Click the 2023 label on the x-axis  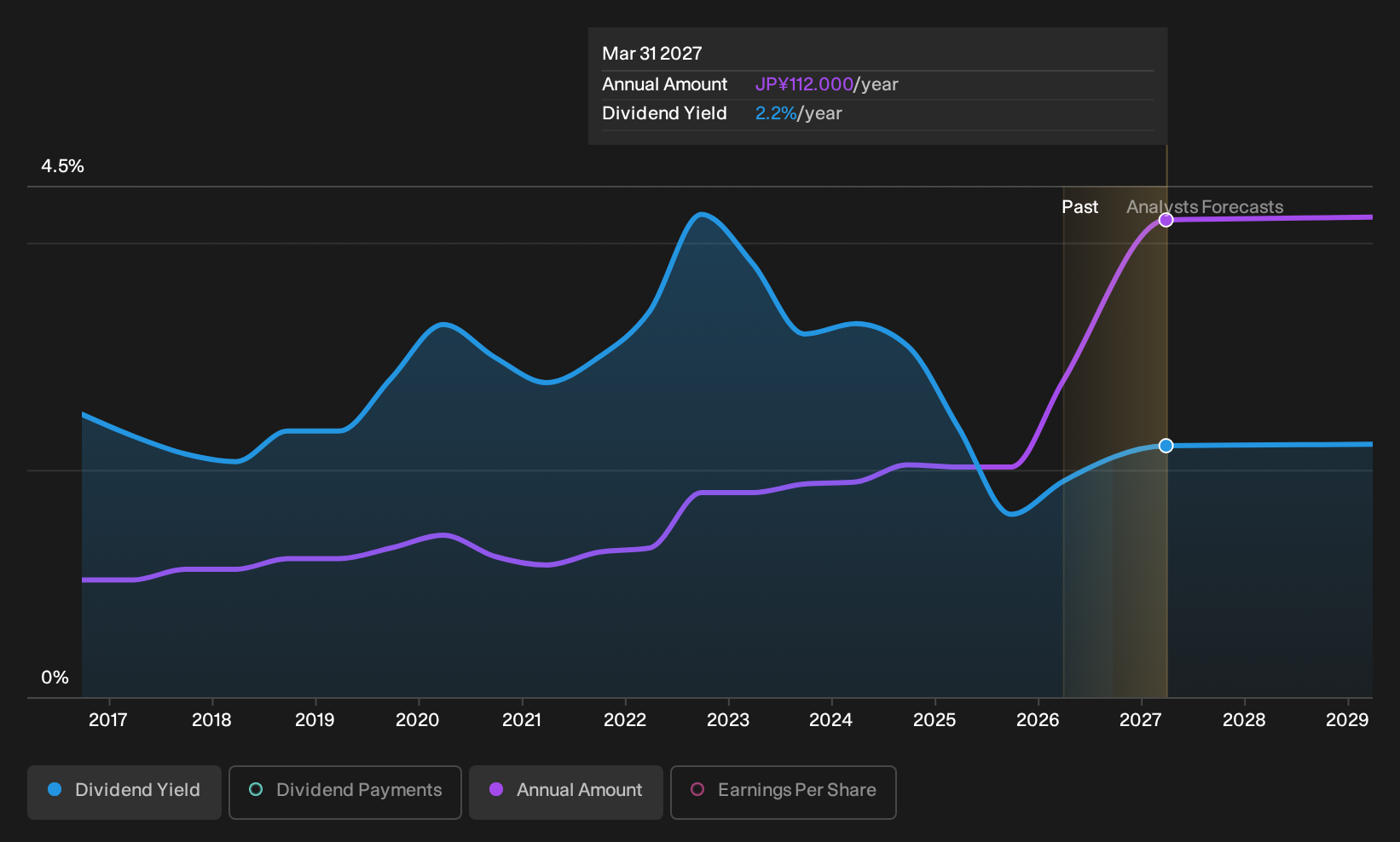click(x=728, y=720)
